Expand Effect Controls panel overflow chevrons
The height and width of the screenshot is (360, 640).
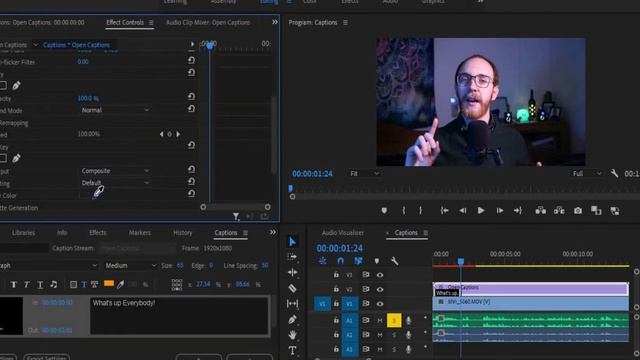(x=275, y=22)
